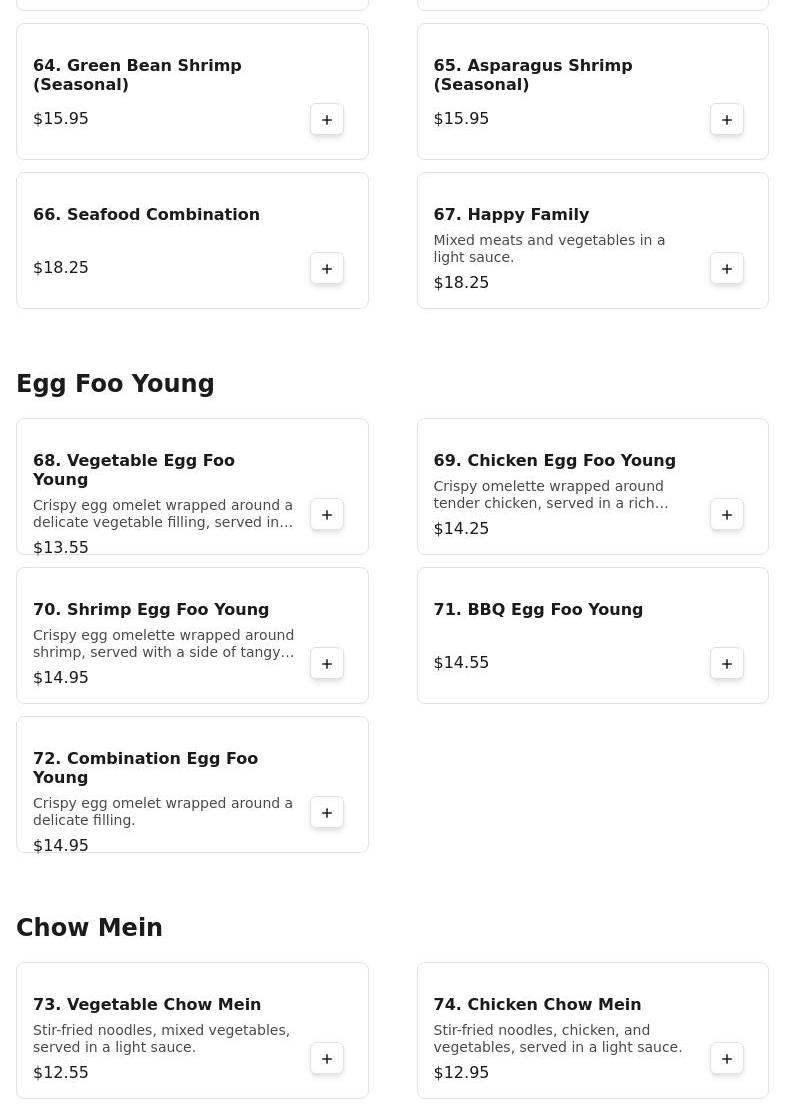Add Asparagus Shrimp using plus button
Viewport: 785px width, 1105px height.
click(727, 120)
